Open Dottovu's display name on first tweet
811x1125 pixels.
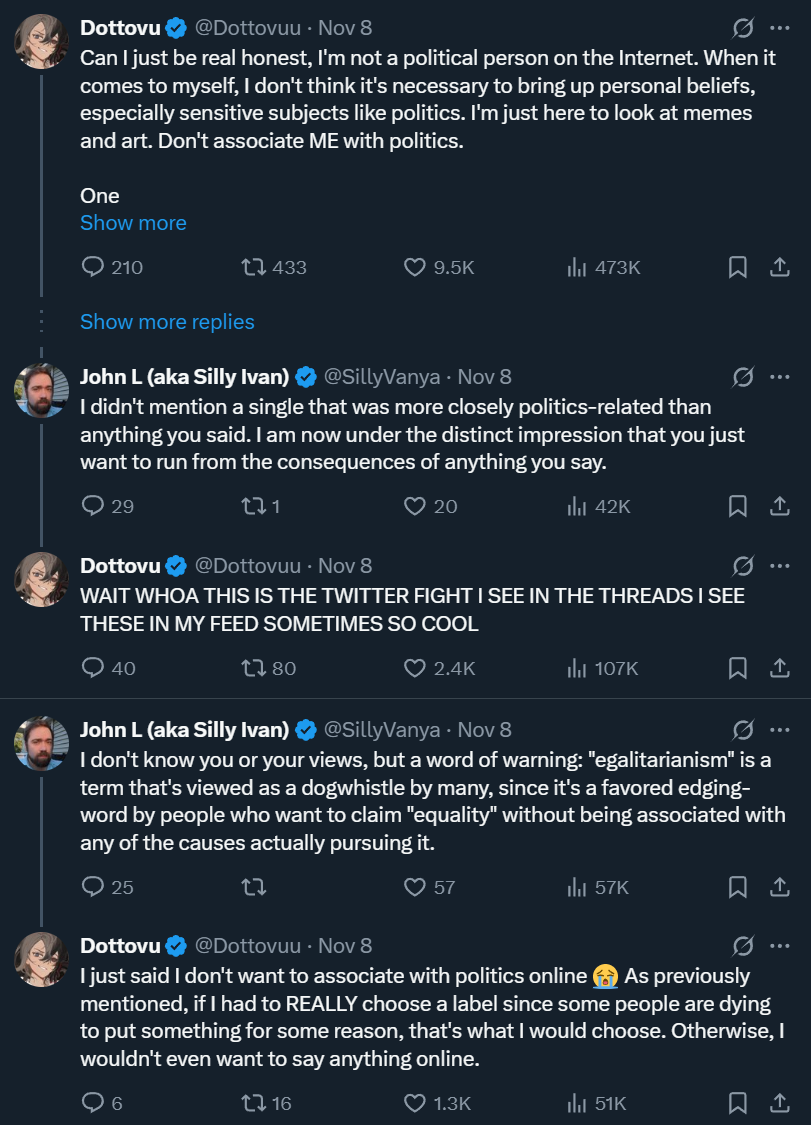tap(120, 28)
